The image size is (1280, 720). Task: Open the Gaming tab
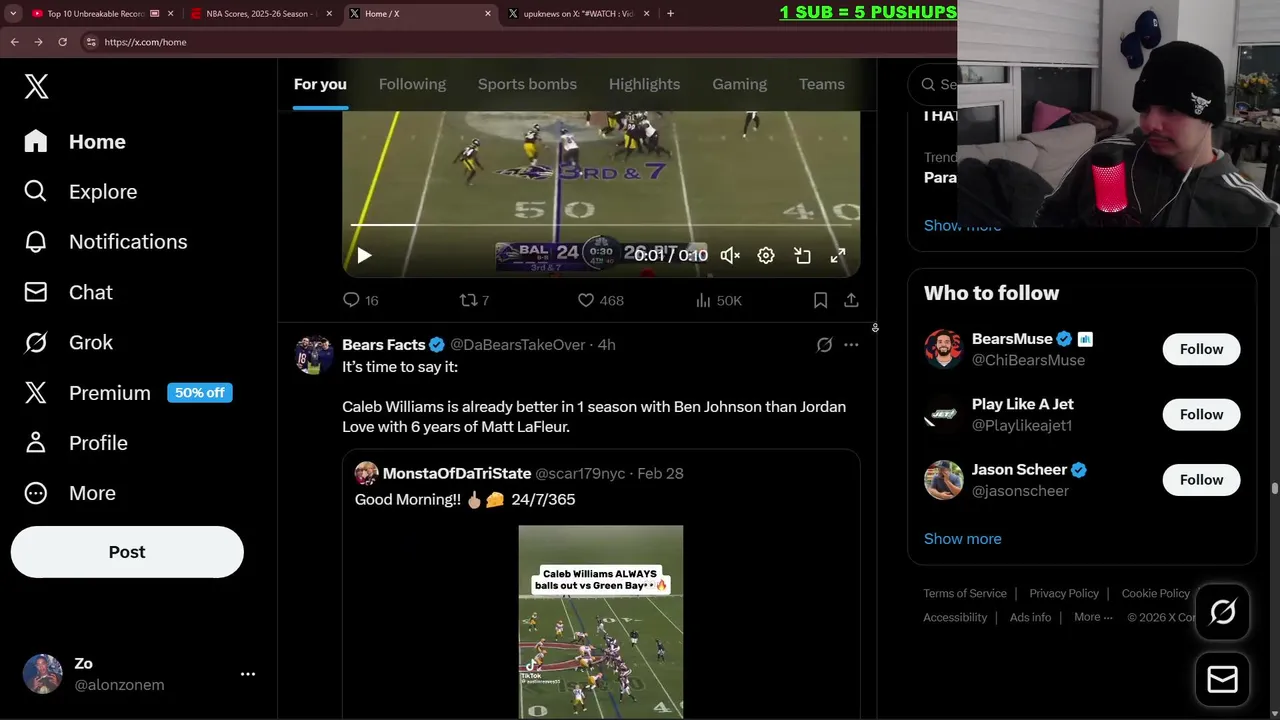click(739, 84)
